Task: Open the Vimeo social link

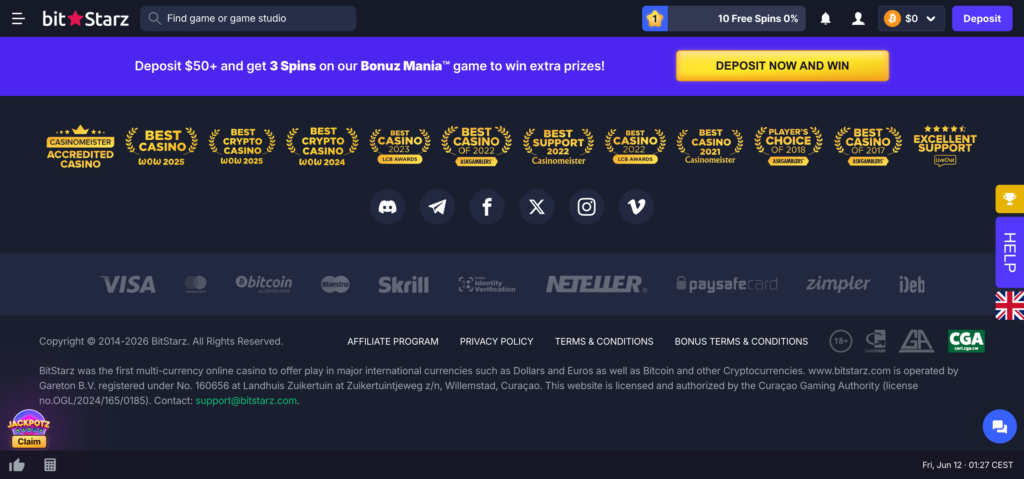Action: click(636, 207)
